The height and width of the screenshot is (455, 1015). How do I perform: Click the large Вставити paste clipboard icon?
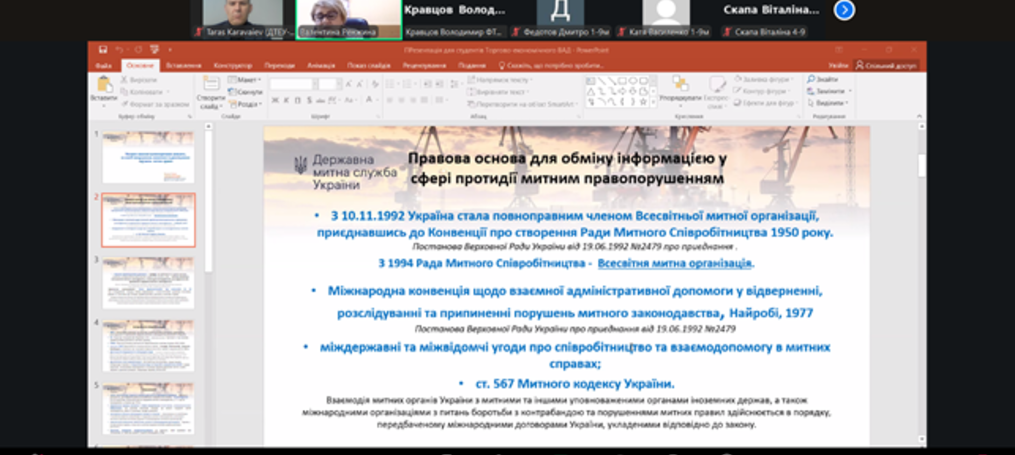click(x=105, y=84)
